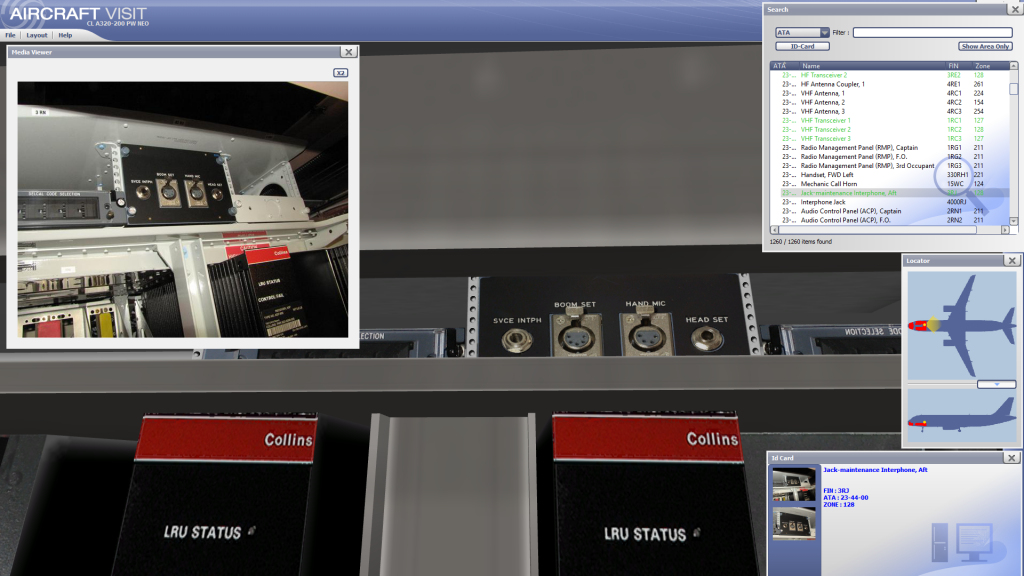Open the first thumbnail in Id Card

pyautogui.click(x=794, y=485)
